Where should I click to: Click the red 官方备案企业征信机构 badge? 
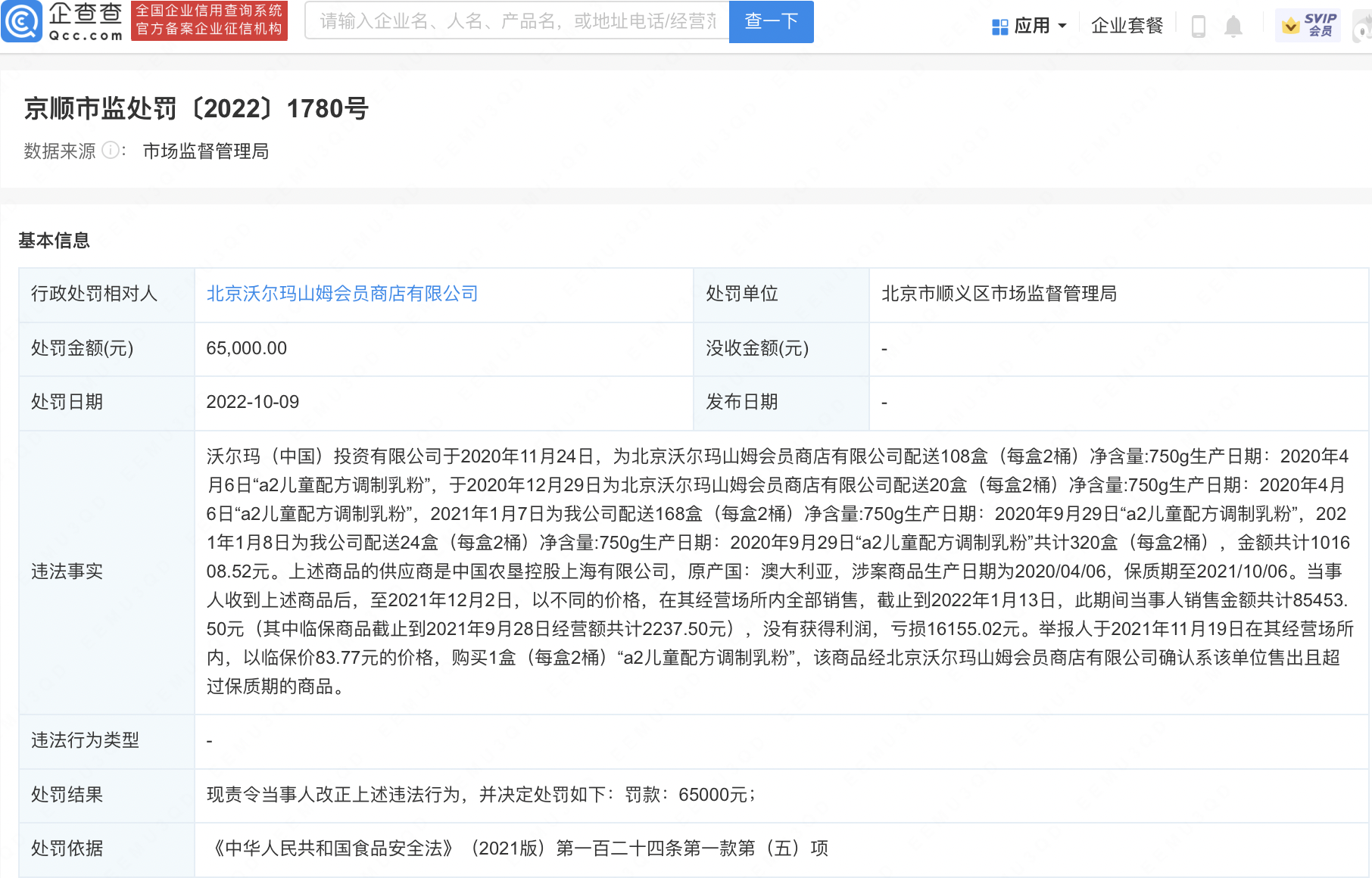[x=209, y=21]
